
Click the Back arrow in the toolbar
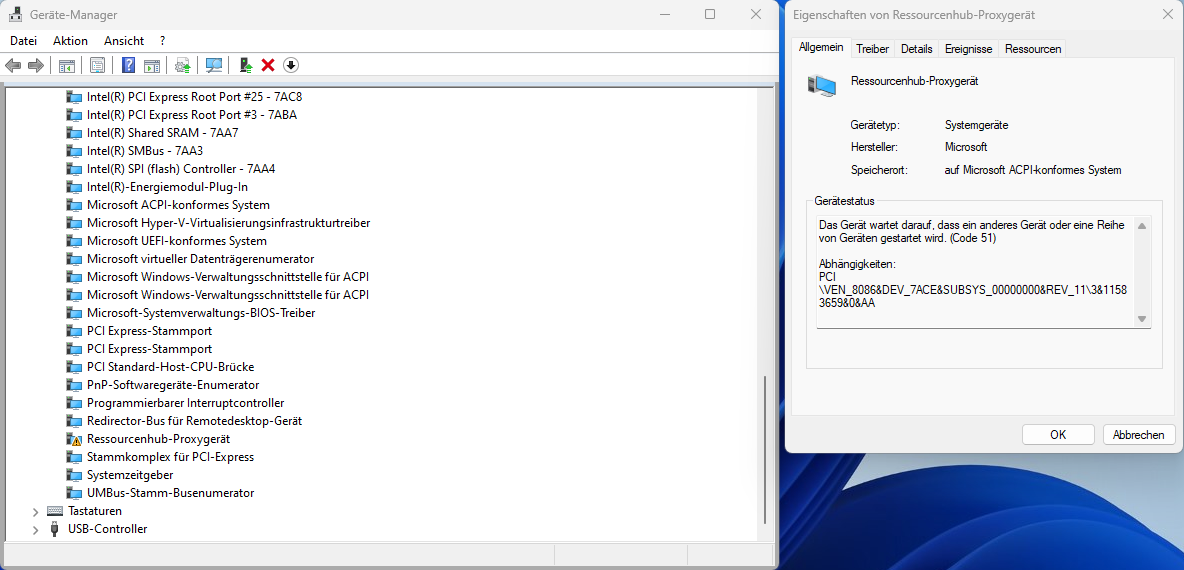(13, 66)
